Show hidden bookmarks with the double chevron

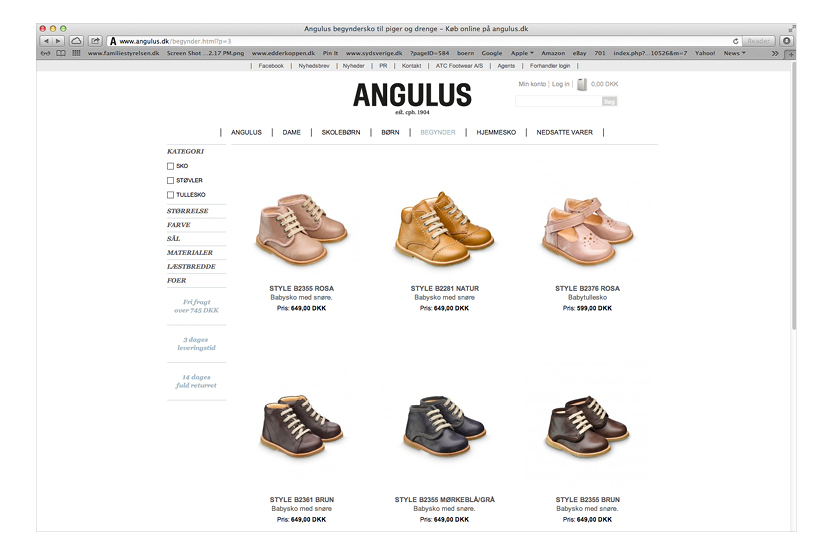click(x=775, y=53)
